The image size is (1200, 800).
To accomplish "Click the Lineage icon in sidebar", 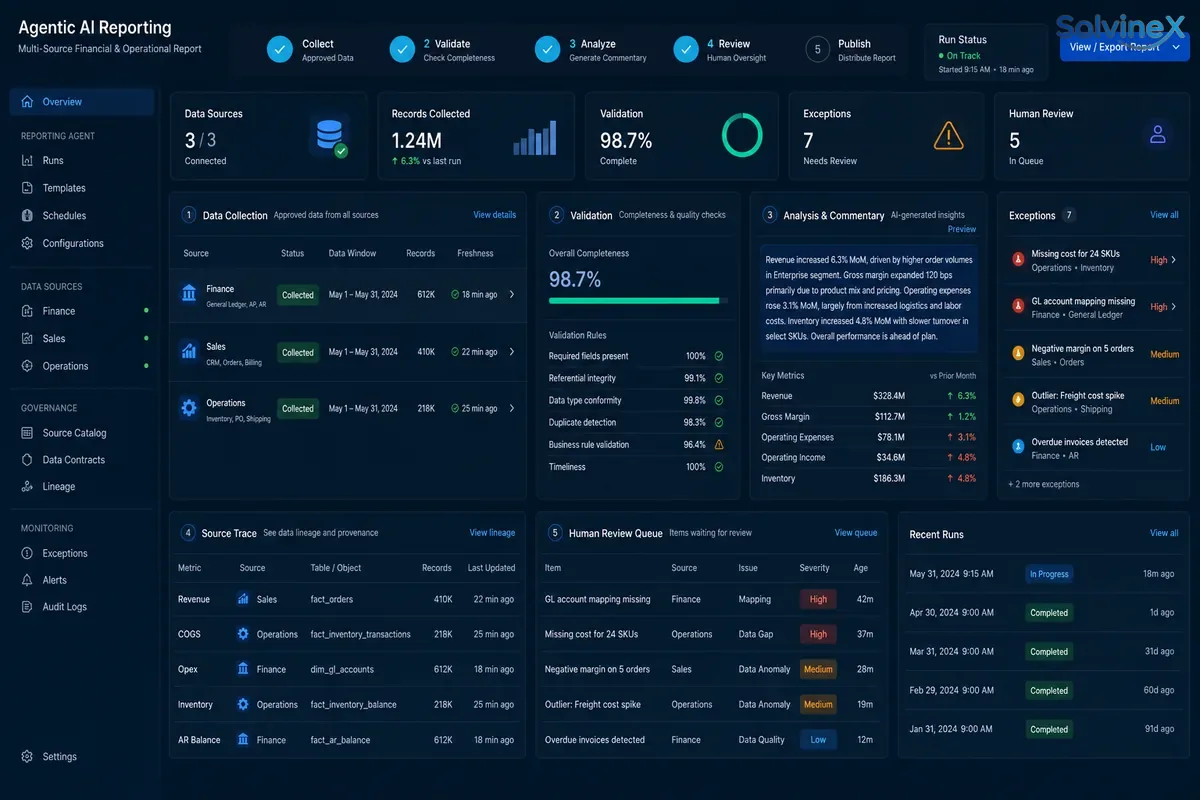I will click(x=27, y=487).
